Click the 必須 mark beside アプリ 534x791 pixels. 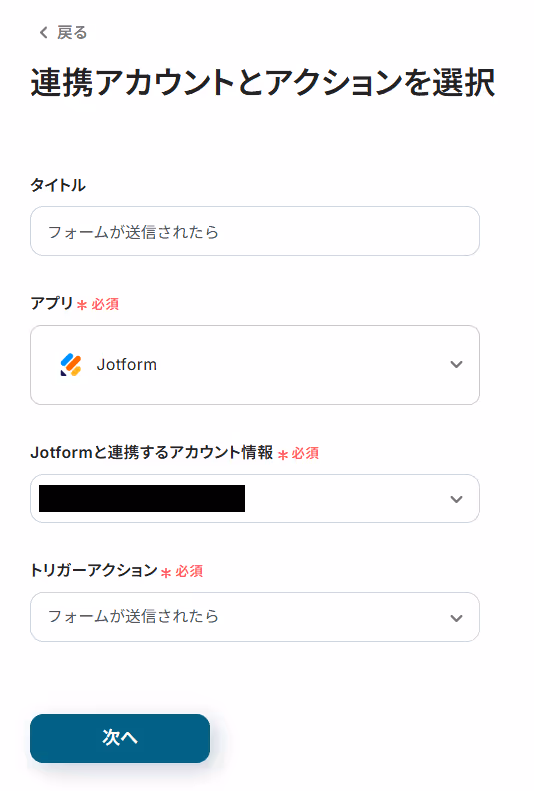(105, 304)
